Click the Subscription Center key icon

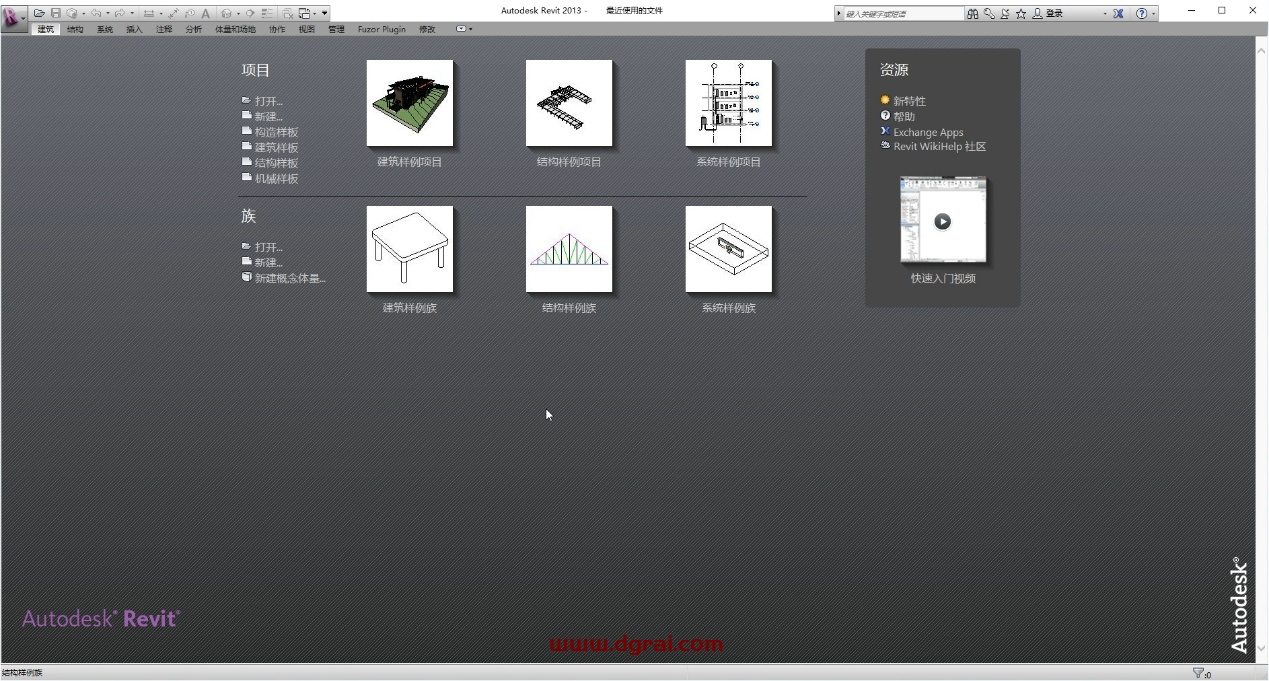click(x=989, y=13)
